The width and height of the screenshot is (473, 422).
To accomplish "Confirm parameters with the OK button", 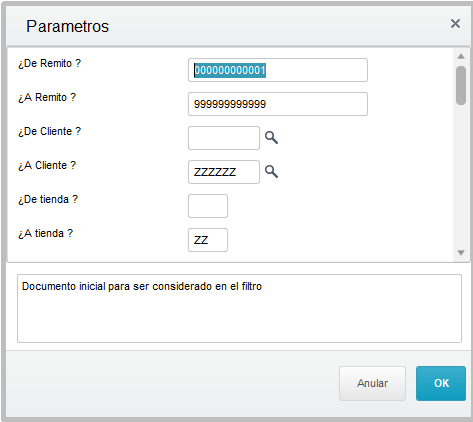I will point(441,383).
